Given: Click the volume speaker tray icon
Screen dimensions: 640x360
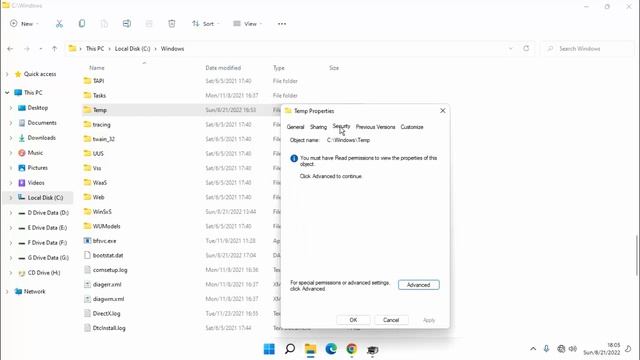Looking at the screenshot, I should point(573,349).
